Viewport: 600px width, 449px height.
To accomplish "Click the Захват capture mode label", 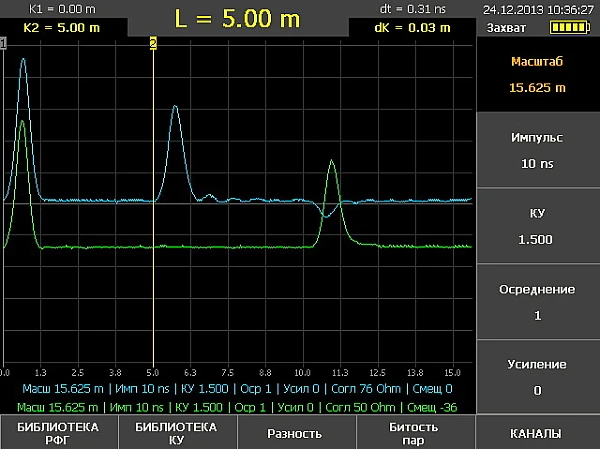I will [x=506, y=28].
